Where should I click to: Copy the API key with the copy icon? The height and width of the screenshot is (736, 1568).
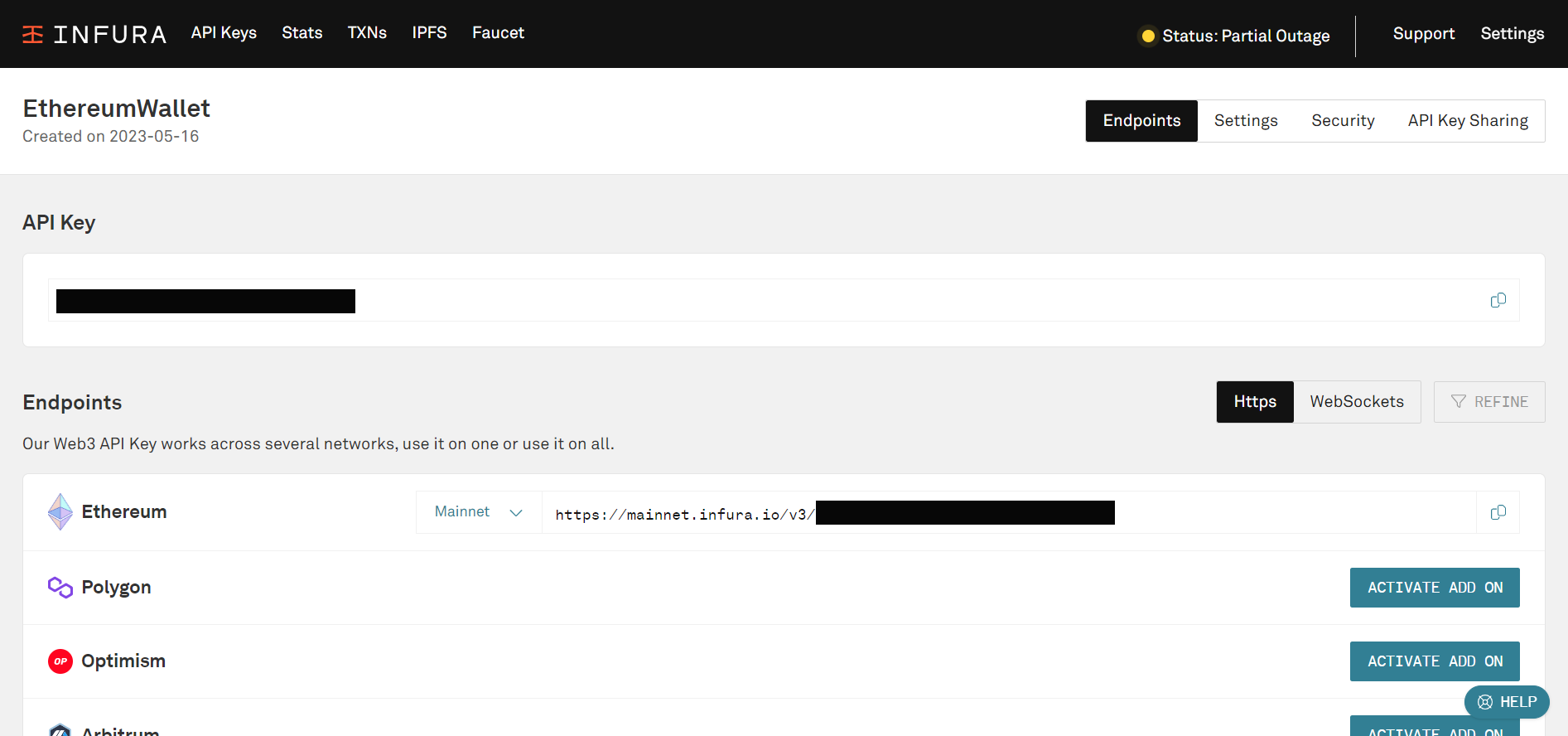tap(1498, 300)
